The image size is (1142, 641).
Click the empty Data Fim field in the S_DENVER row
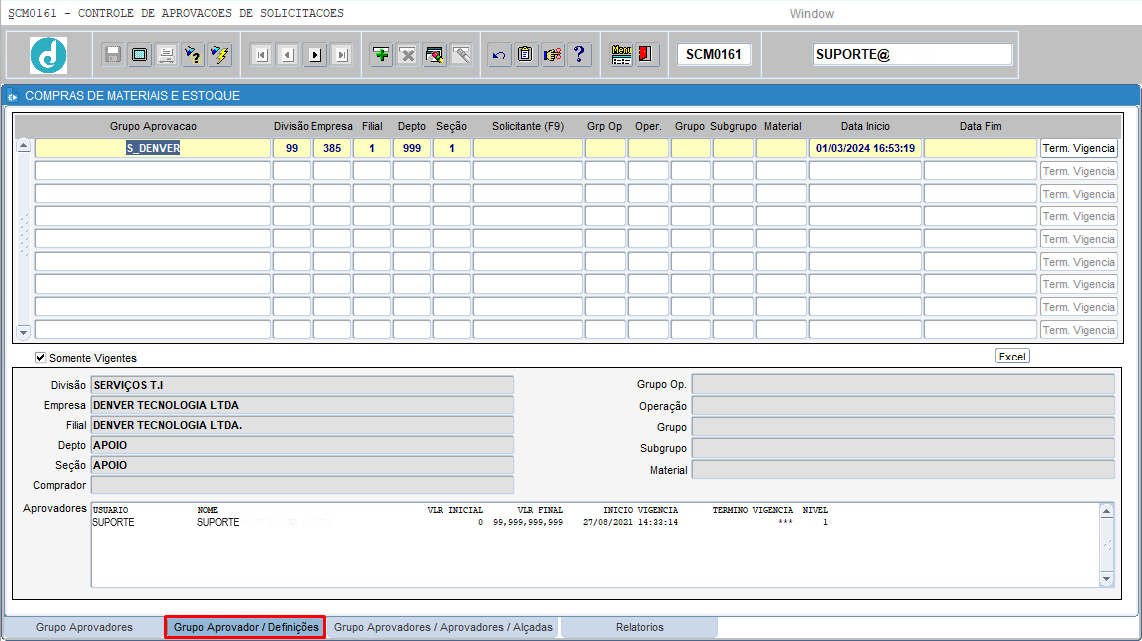[x=980, y=149]
